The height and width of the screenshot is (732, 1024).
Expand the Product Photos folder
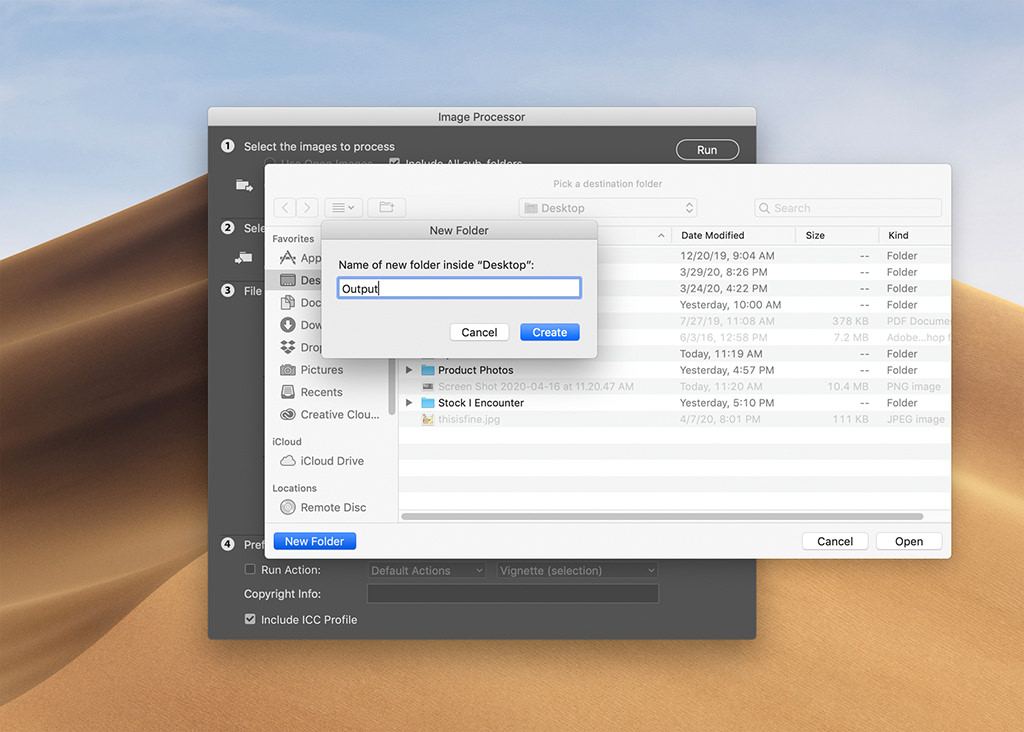pos(409,370)
